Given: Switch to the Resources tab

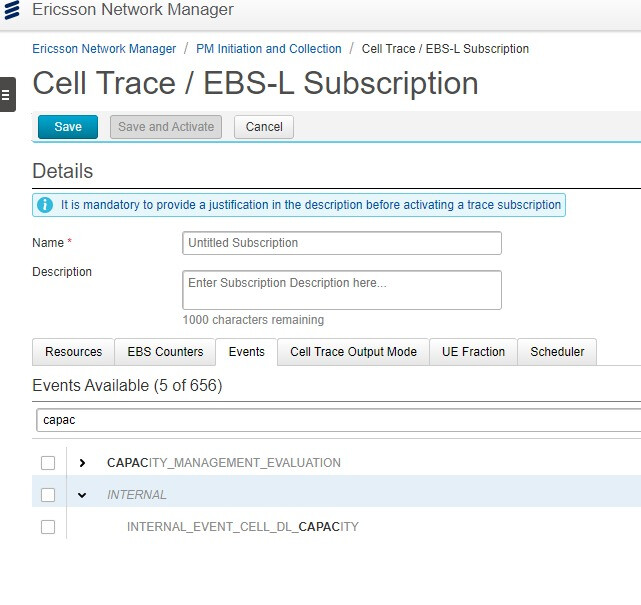Looking at the screenshot, I should 73,352.
